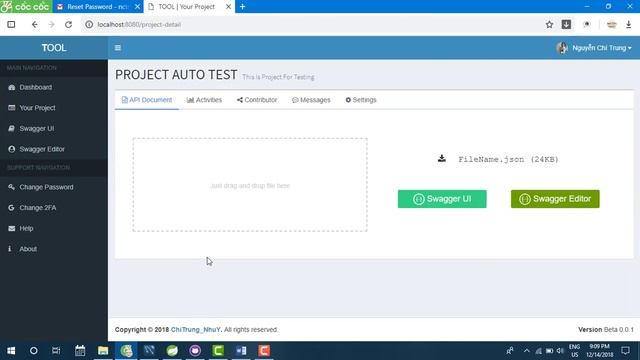This screenshot has width=640, height=360.
Task: Click the Cốc Cốc taskbar icon
Action: click(126, 351)
